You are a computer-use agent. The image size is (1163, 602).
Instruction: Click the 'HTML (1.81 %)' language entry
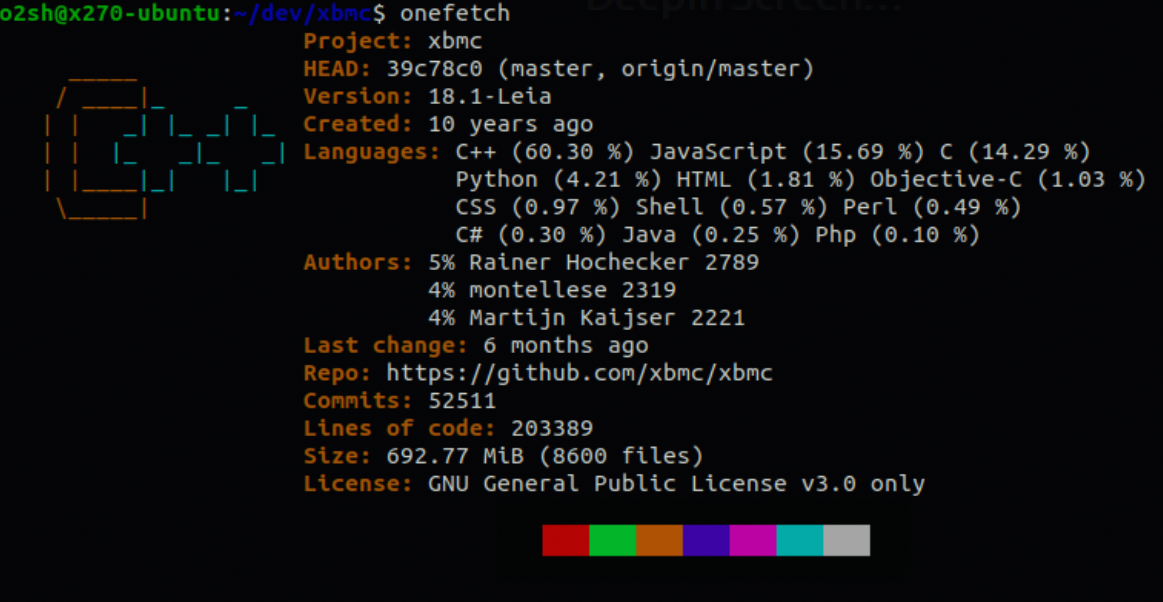[766, 180]
